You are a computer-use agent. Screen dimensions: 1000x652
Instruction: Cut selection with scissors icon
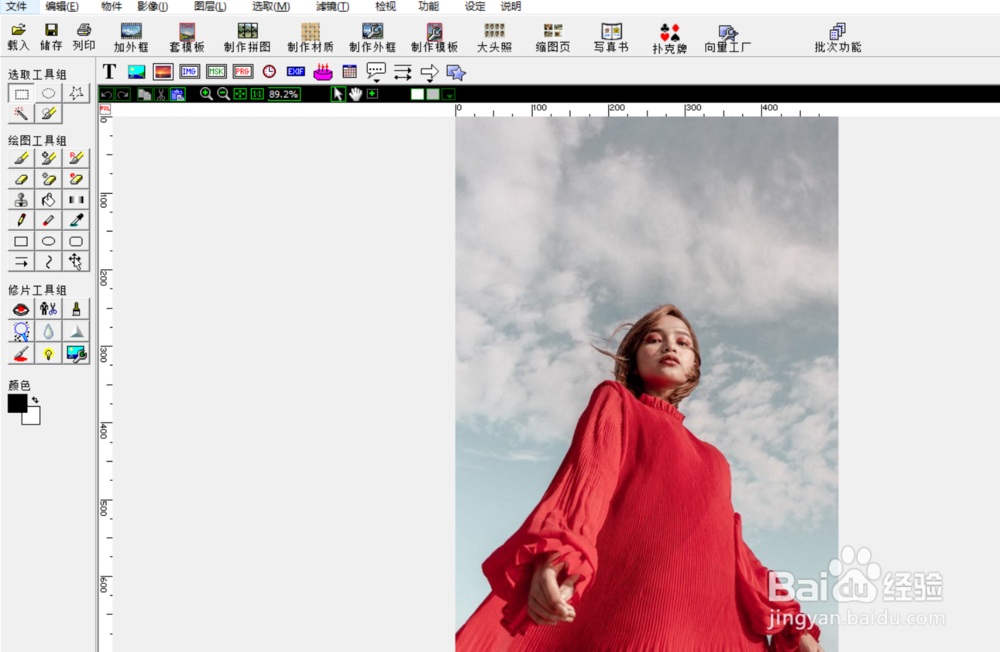pos(161,94)
